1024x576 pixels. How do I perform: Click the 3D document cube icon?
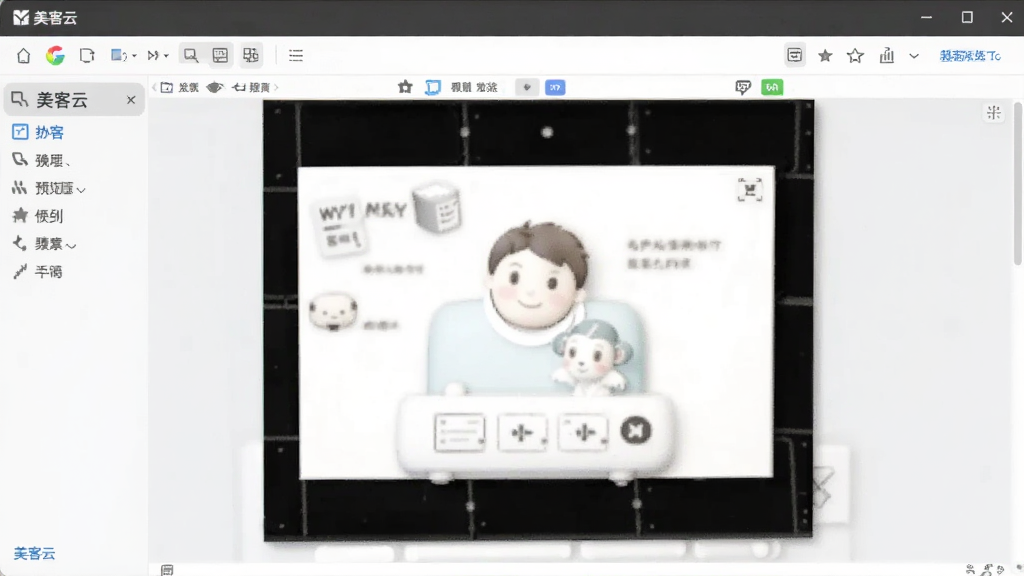pos(438,208)
